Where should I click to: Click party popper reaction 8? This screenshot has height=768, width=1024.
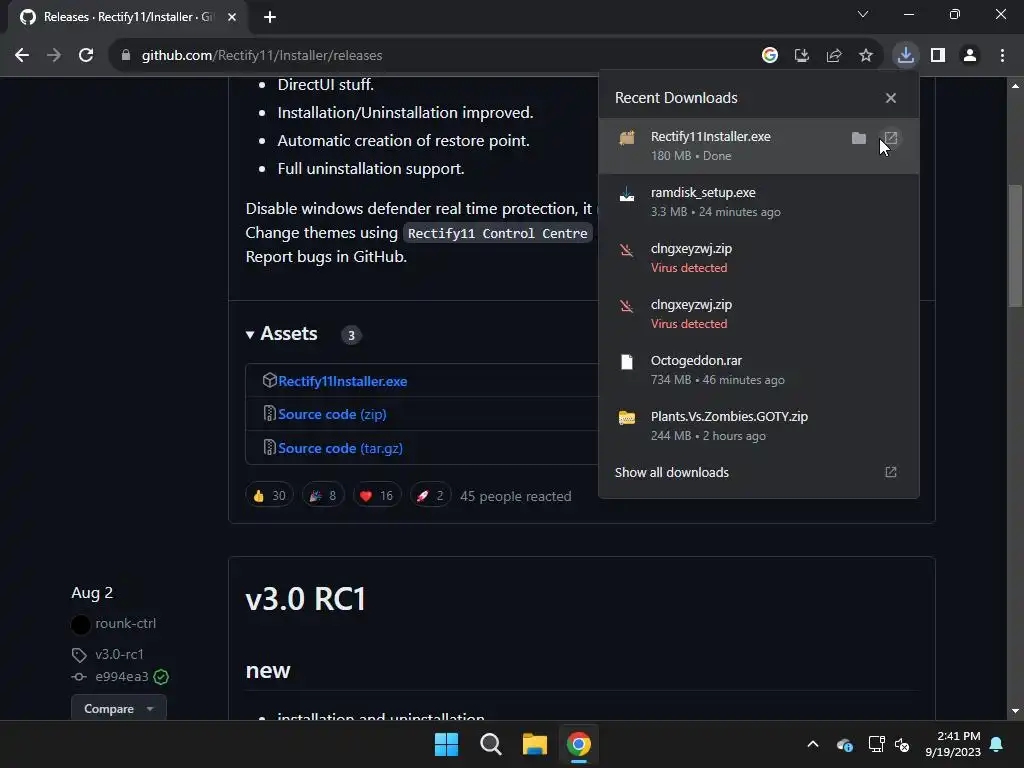pyautogui.click(x=323, y=496)
